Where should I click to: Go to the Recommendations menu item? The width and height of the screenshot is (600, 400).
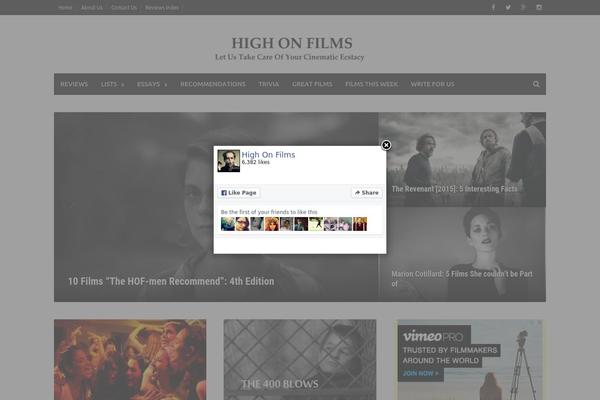click(x=212, y=84)
